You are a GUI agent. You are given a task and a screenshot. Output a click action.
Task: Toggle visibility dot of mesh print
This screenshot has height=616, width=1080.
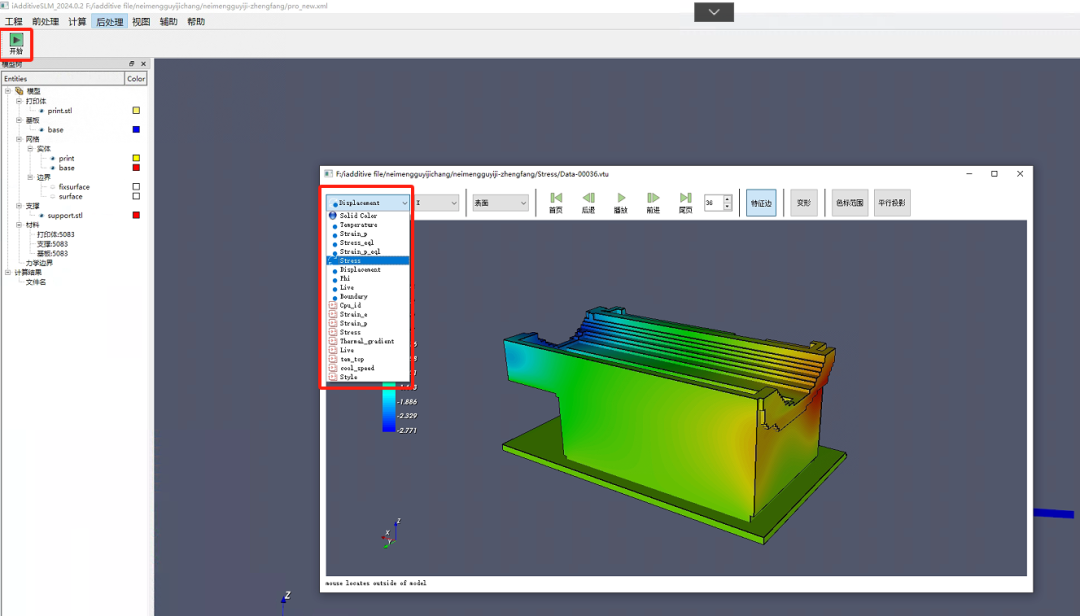click(52, 158)
